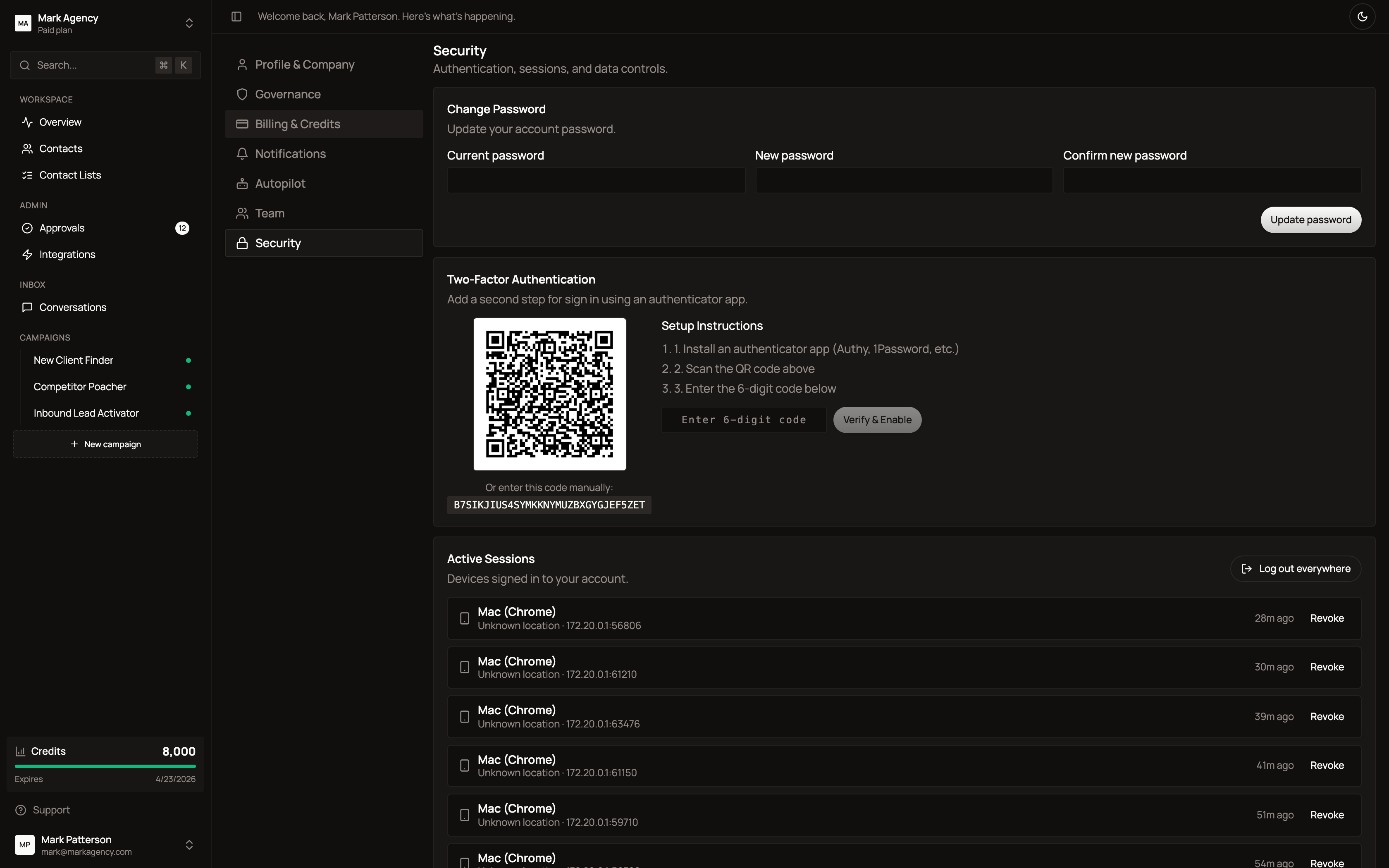Open the Governance settings tab
The image size is (1389, 868).
[324, 94]
